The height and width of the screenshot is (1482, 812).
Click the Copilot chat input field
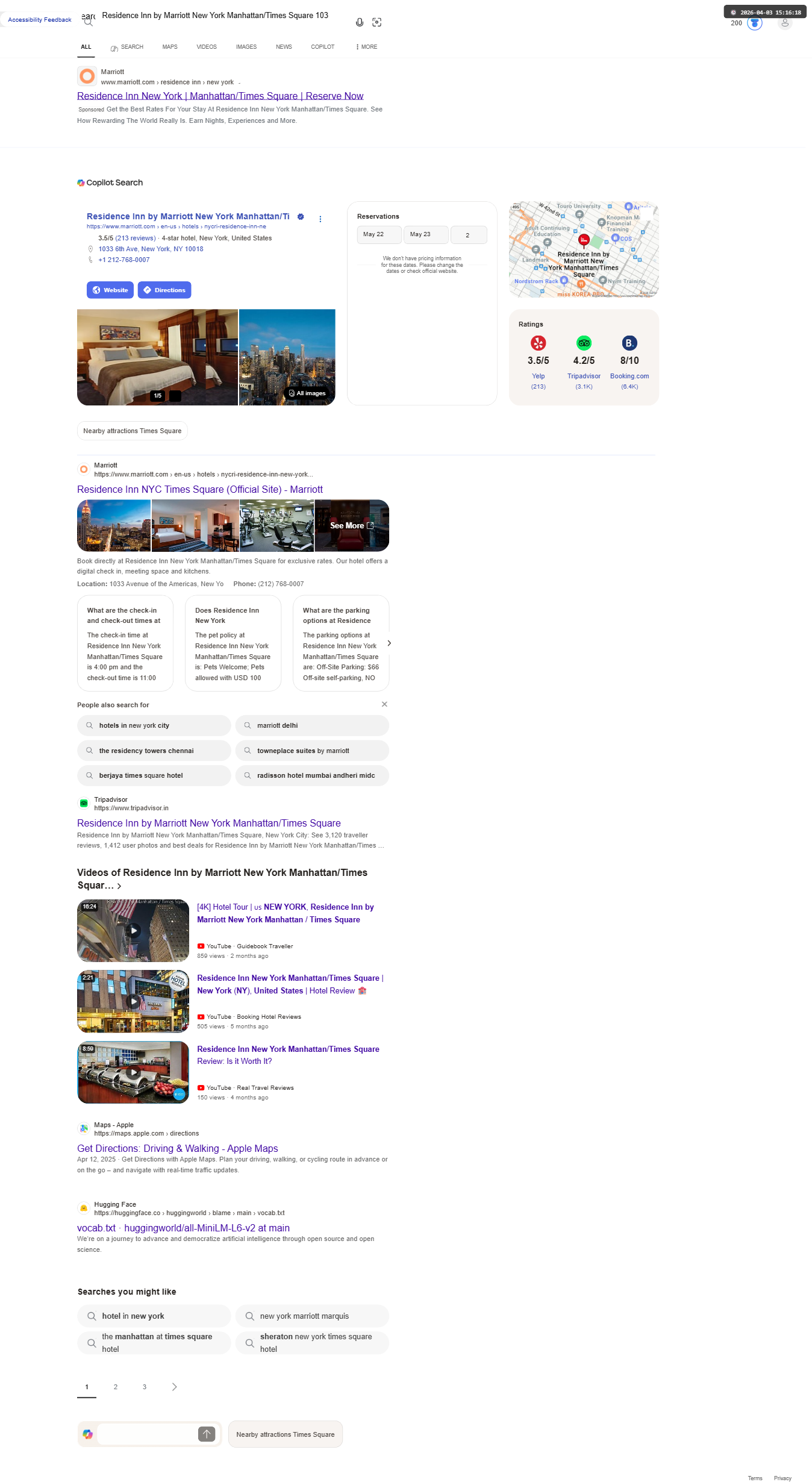pos(147,1434)
